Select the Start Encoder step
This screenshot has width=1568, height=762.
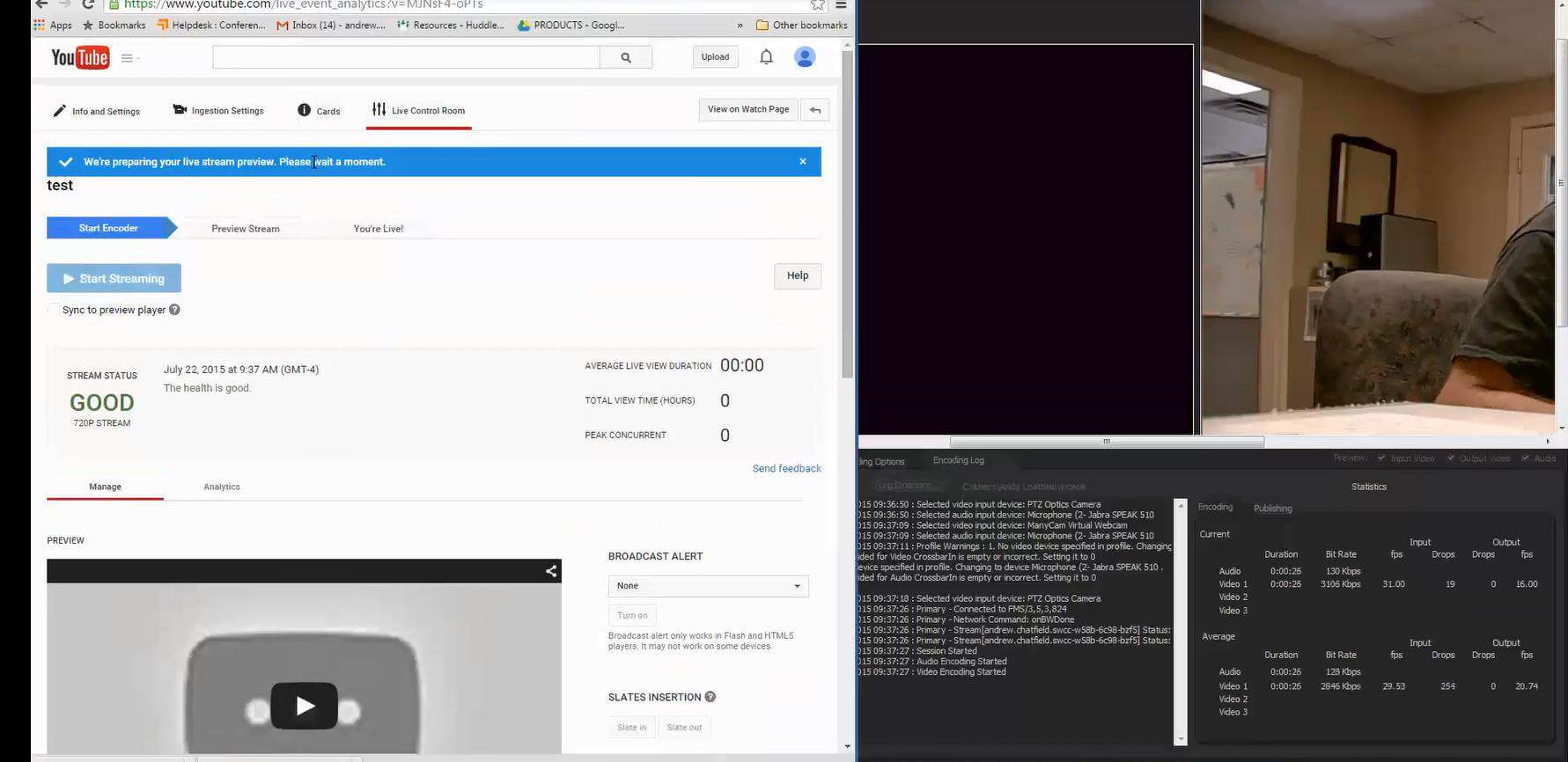click(x=108, y=228)
